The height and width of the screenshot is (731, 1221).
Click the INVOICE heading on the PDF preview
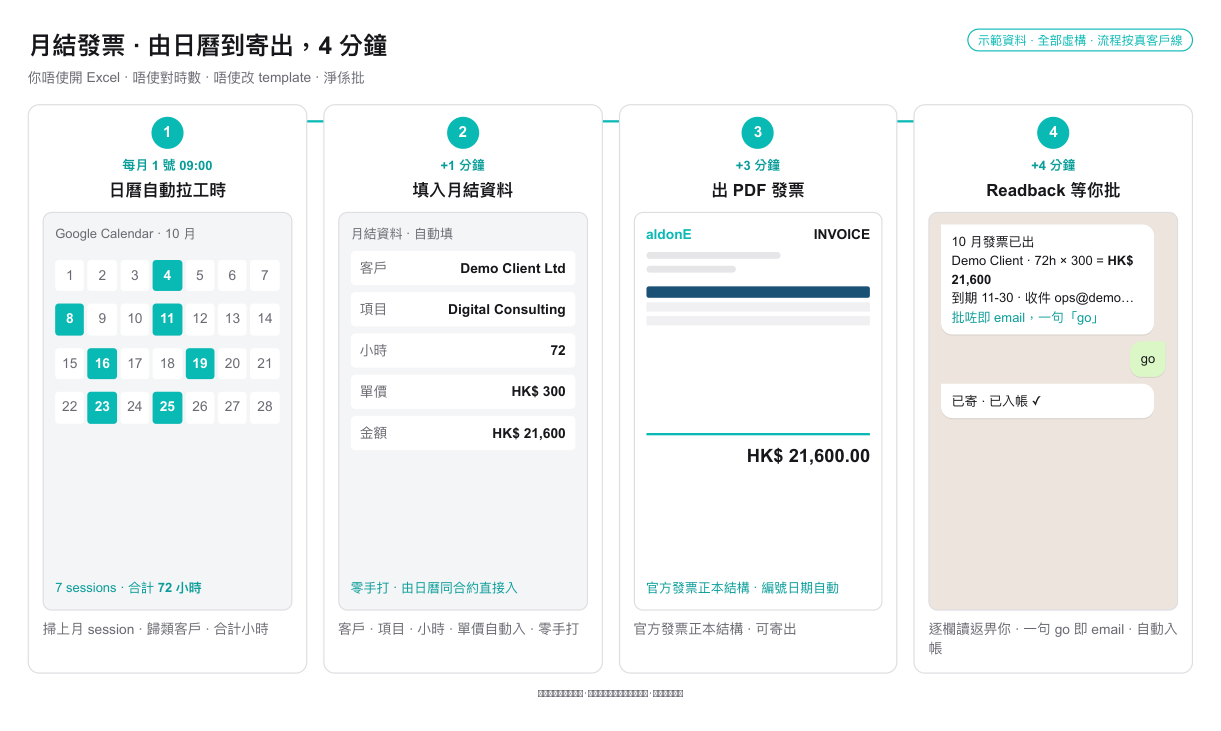[x=842, y=234]
